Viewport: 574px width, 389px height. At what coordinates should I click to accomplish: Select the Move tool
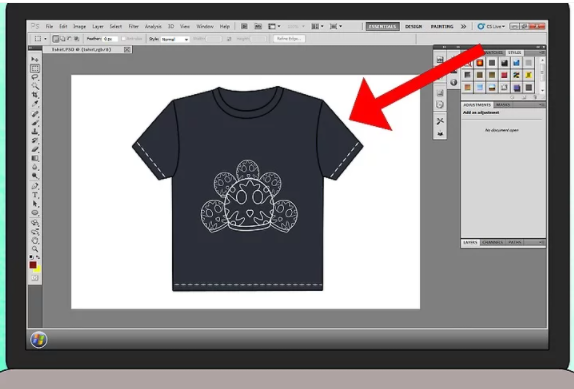pos(35,59)
